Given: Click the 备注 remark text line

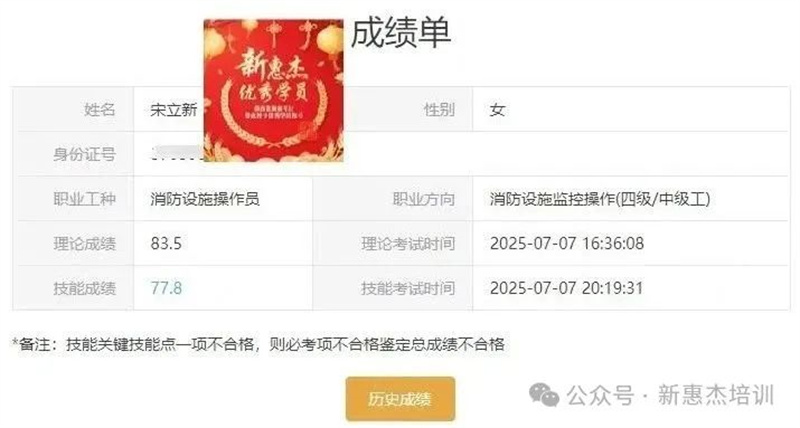Looking at the screenshot, I should click(259, 344).
